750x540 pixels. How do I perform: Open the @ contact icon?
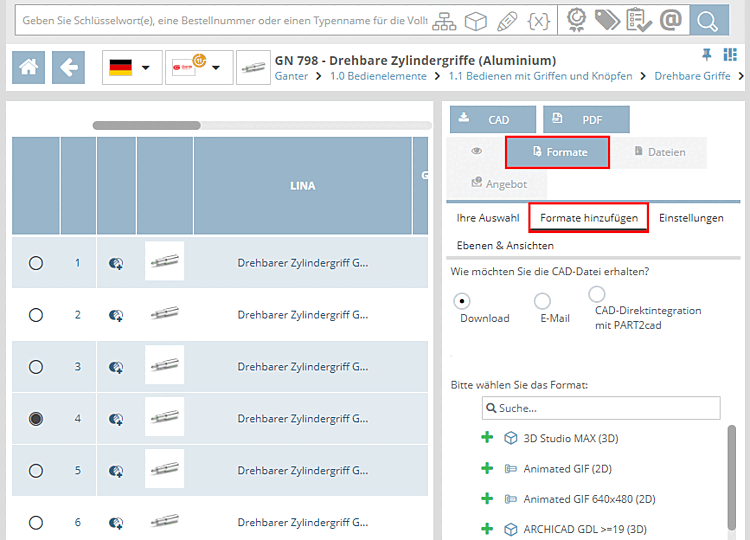671,20
